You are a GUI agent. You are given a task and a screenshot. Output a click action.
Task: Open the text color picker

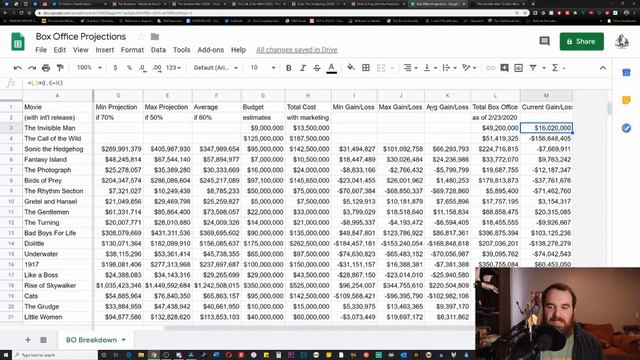click(x=331, y=68)
